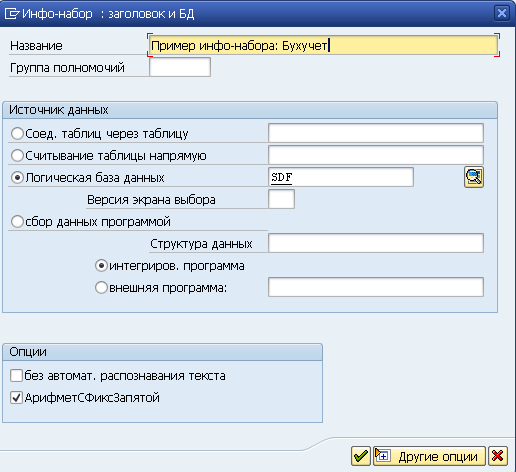The height and width of the screenshot is (472, 516).
Task: Click the Структура данных input field
Action: coord(376,243)
